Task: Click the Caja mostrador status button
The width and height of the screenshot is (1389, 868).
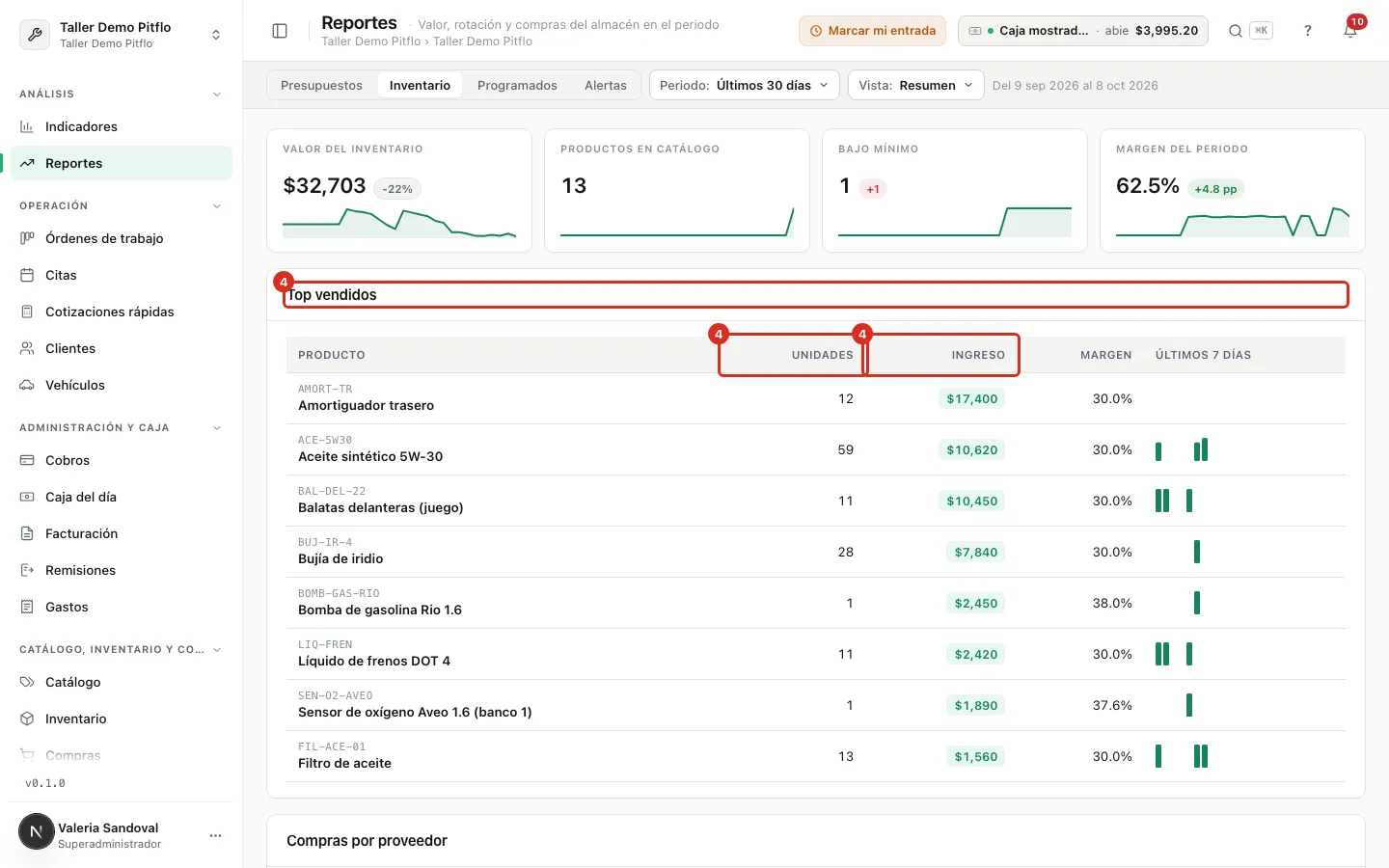Action: pos(1082,31)
